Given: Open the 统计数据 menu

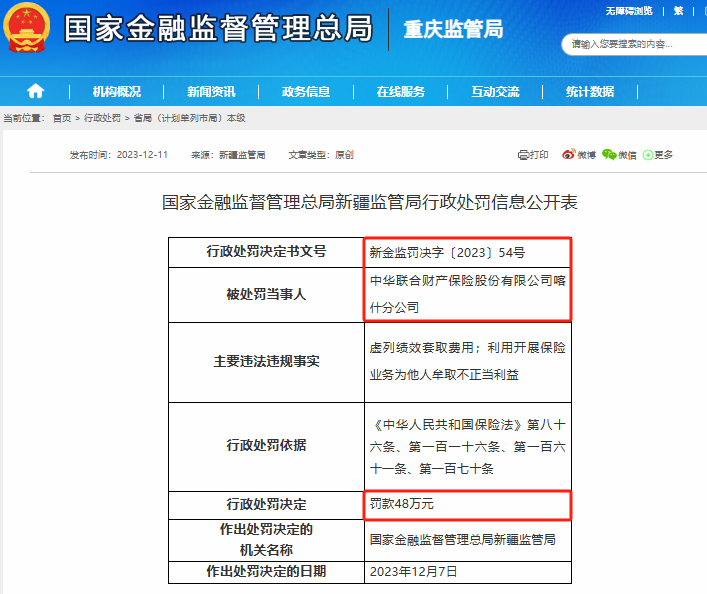Looking at the screenshot, I should point(590,92).
